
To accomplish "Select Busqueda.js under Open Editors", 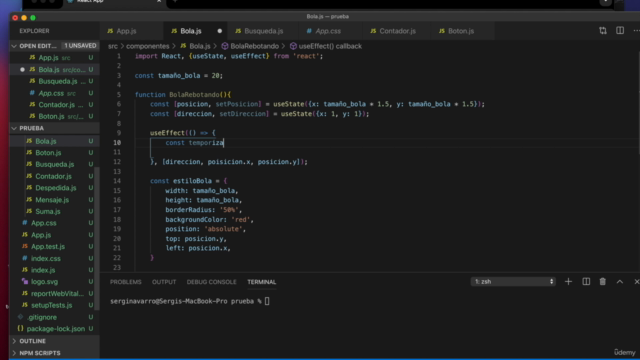I will click(x=54, y=81).
